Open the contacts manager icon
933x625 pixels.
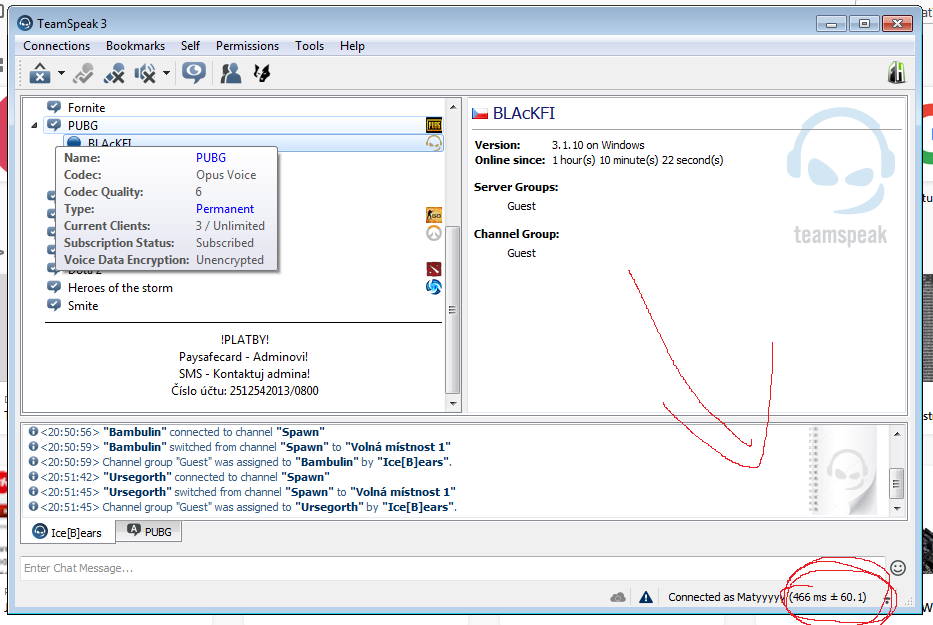point(230,73)
